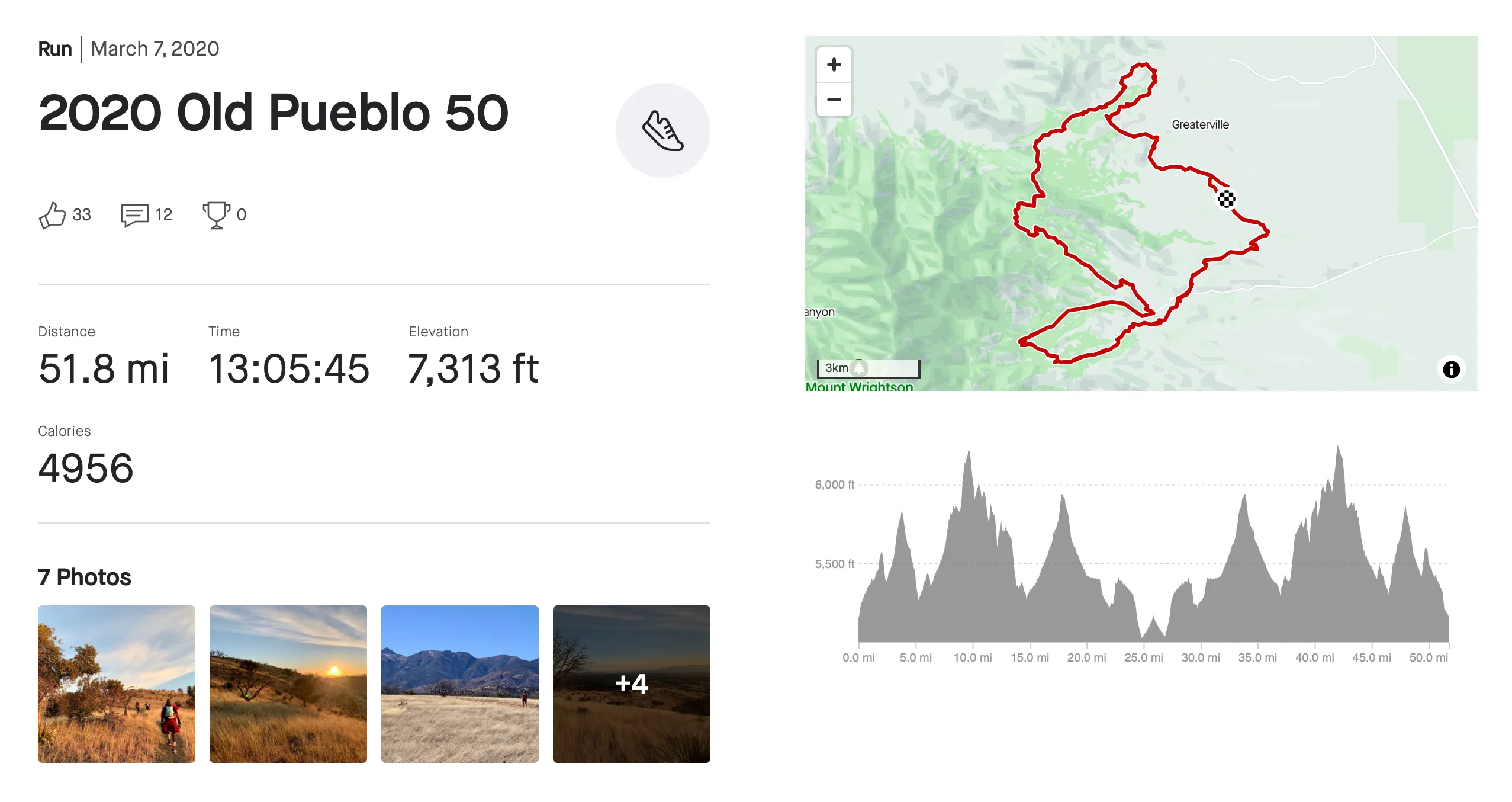Click the 3km map scale bar
Image resolution: width=1512 pixels, height=802 pixels.
coord(868,368)
